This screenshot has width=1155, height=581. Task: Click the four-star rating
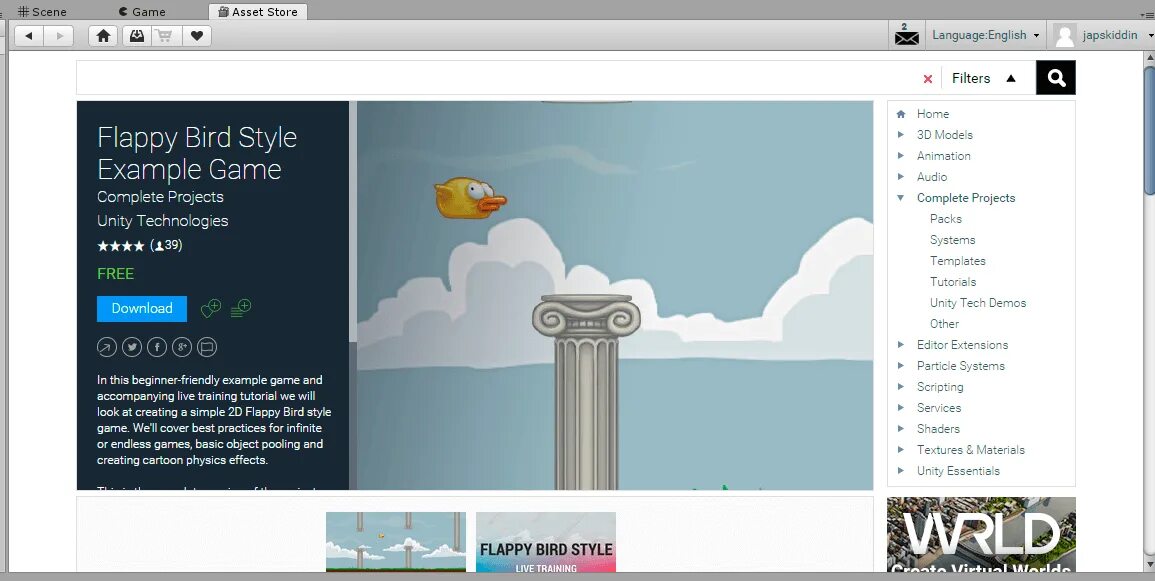121,246
